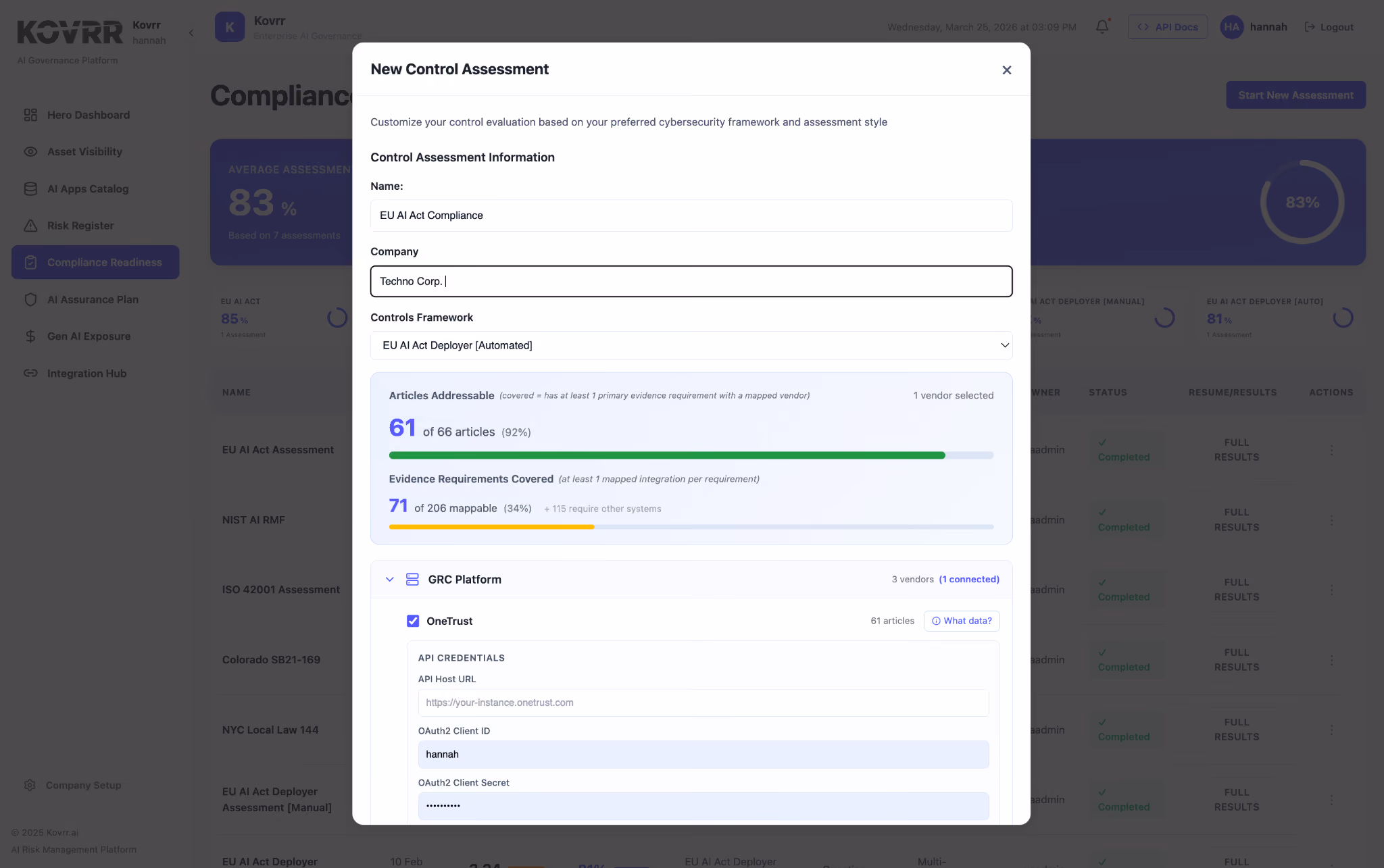The height and width of the screenshot is (868, 1384).
Task: Click the GRC Platform server icon
Action: click(x=412, y=580)
